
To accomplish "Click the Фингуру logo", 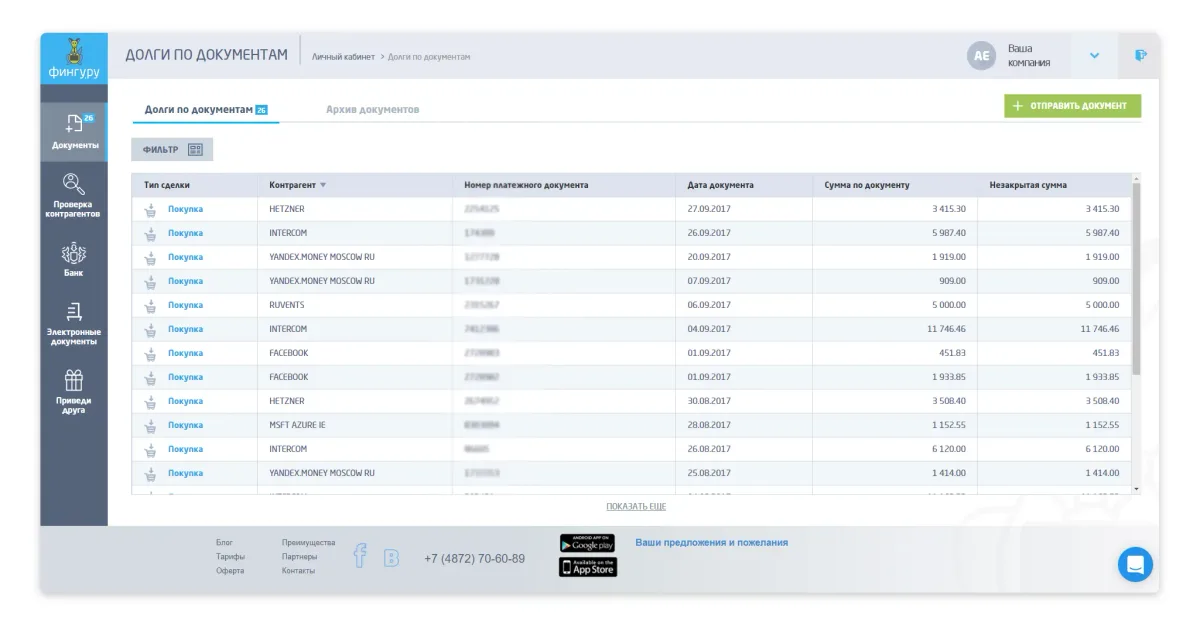I will click(74, 57).
